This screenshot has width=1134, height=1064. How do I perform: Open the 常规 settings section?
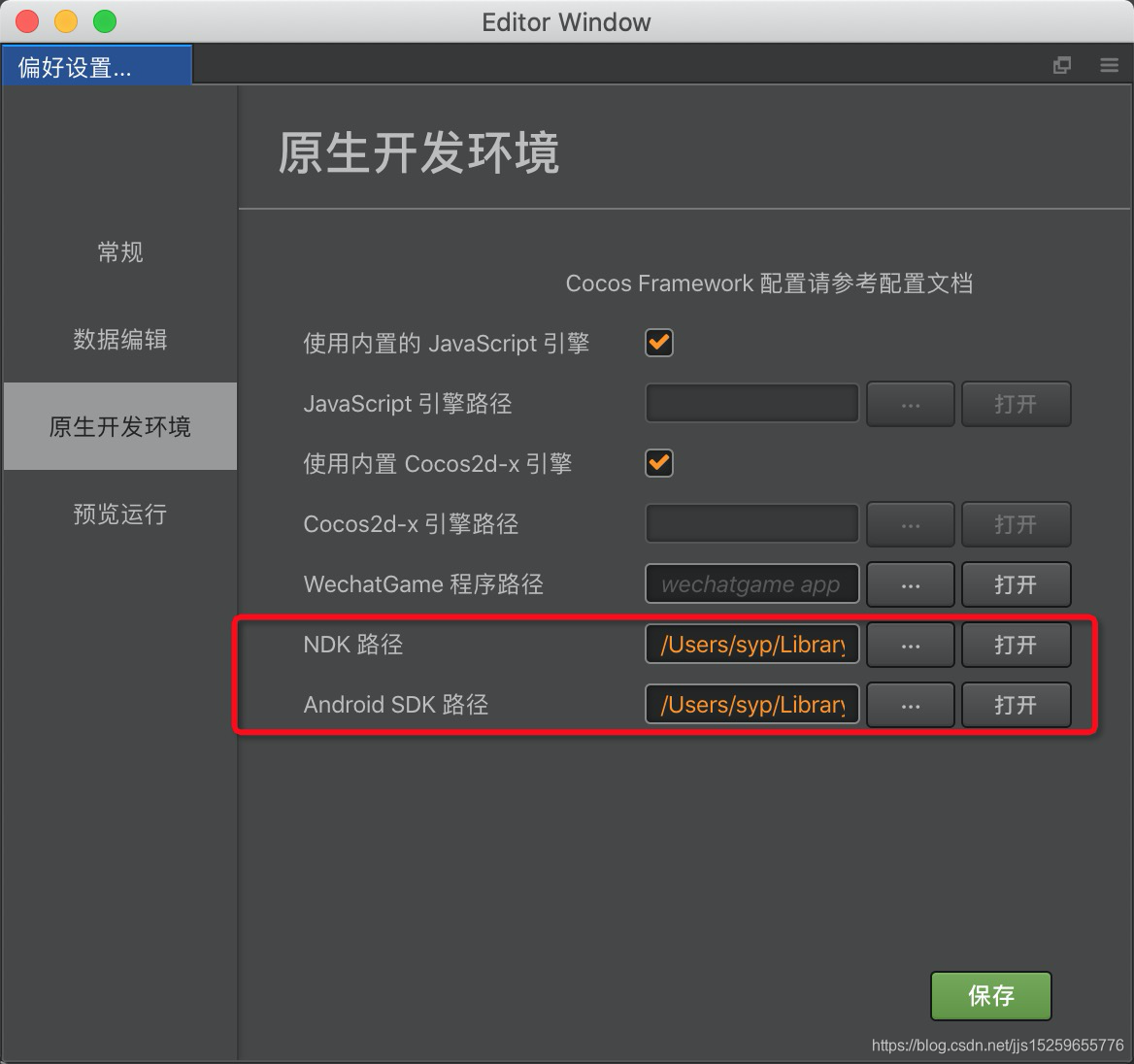(x=120, y=251)
